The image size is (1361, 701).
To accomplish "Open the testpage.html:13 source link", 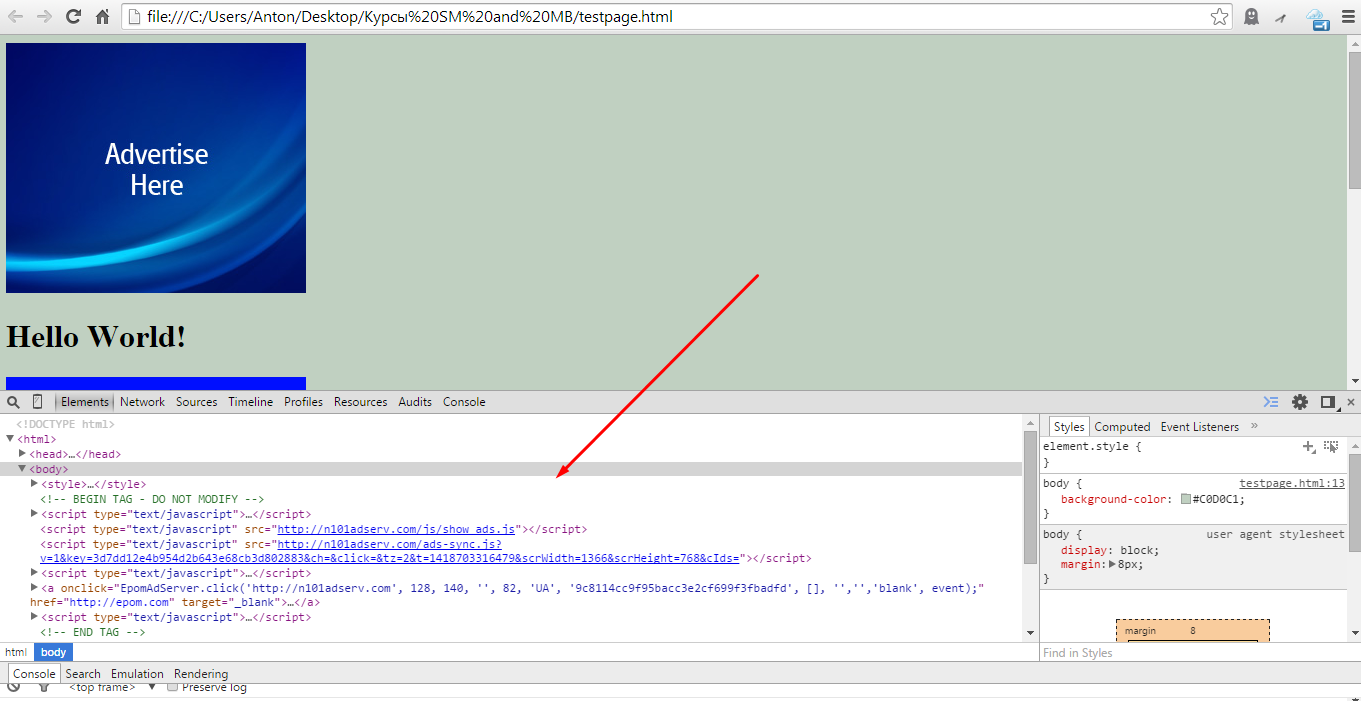I will pyautogui.click(x=1292, y=483).
